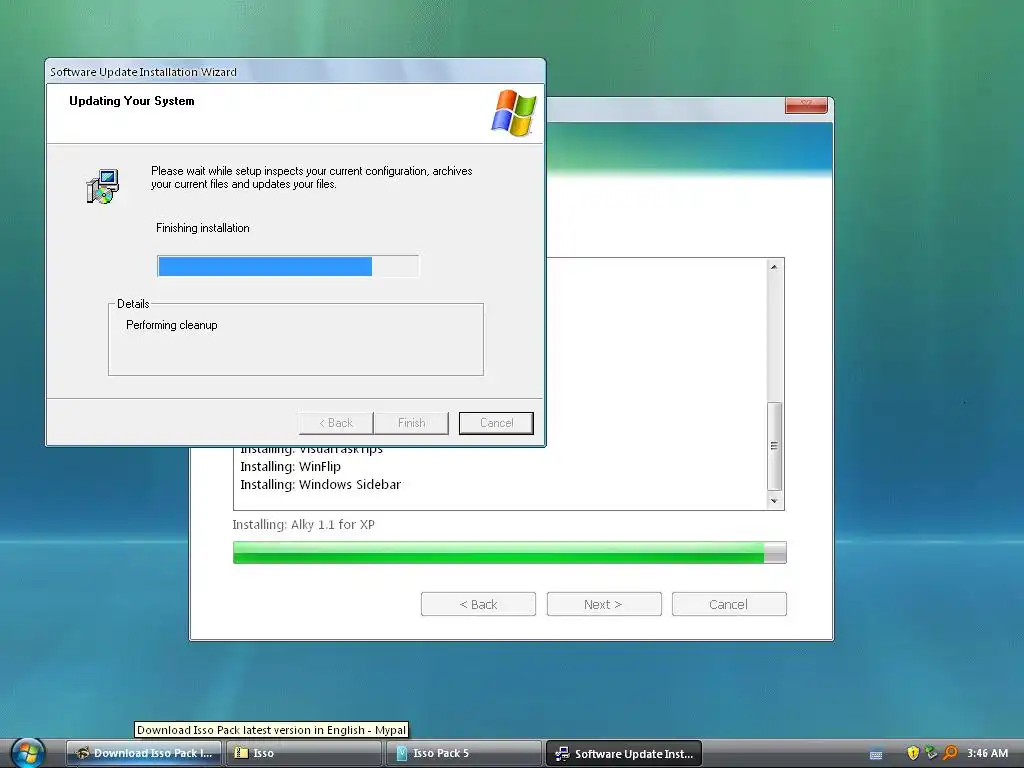The image size is (1024, 768).
Task: Click Cancel in the Isso Pack installer
Action: tap(729, 604)
